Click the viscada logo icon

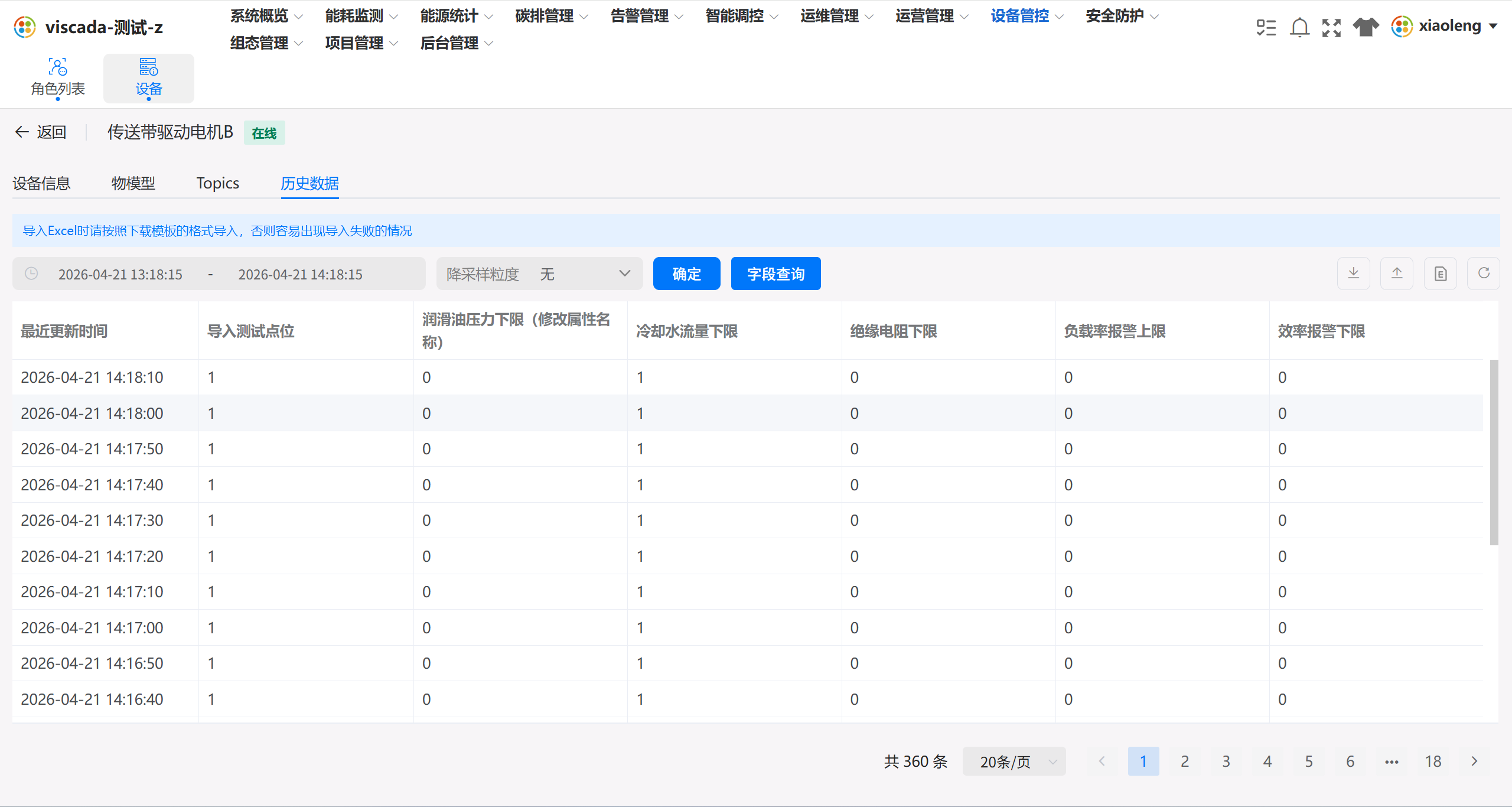coord(25,27)
